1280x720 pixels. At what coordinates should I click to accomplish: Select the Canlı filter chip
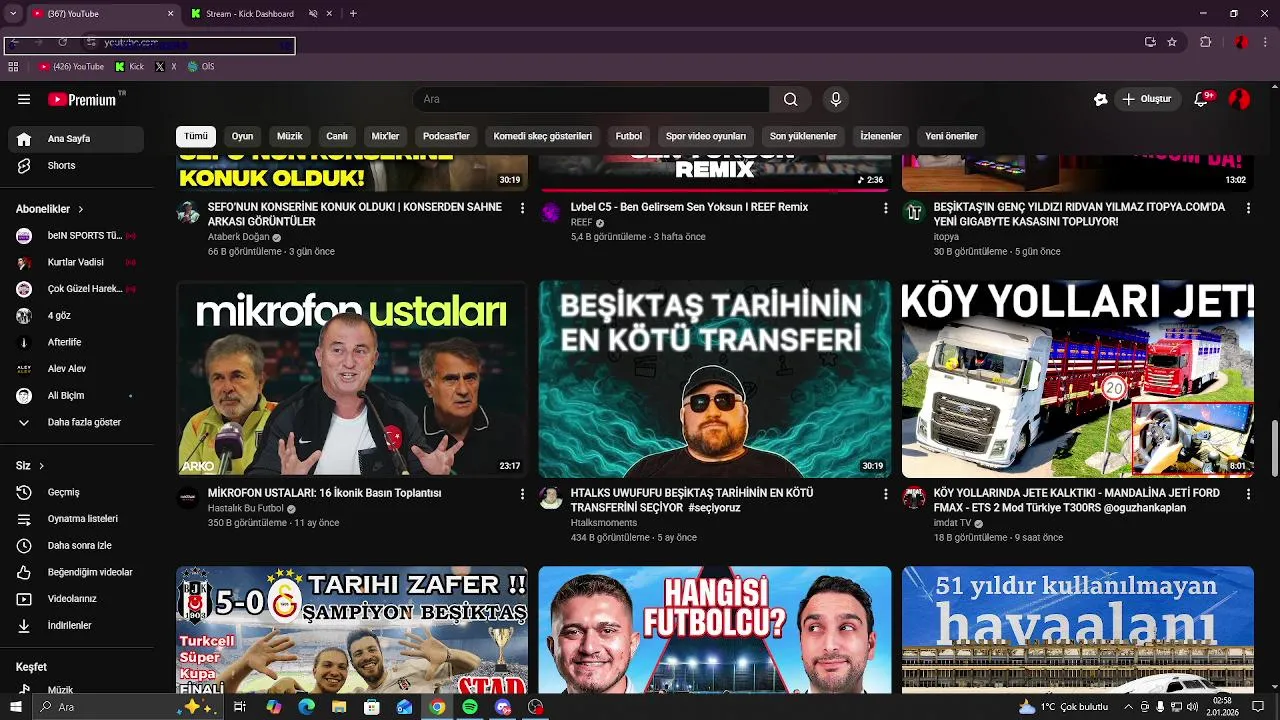coord(337,136)
